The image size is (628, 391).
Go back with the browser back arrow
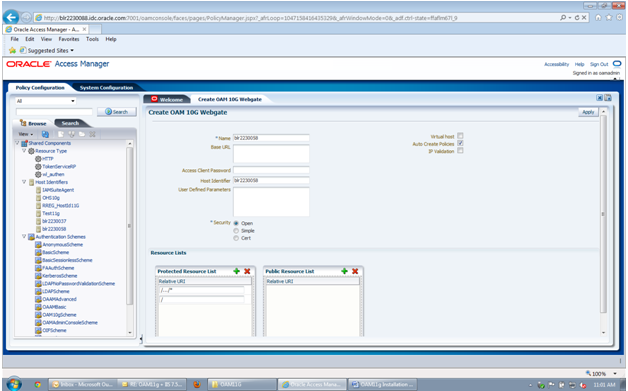[x=12, y=17]
